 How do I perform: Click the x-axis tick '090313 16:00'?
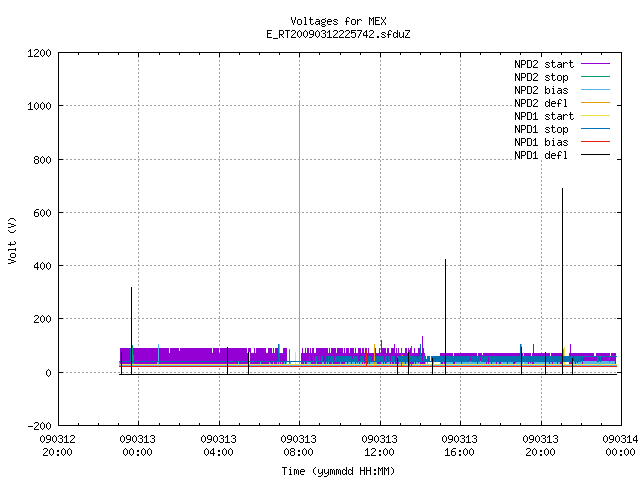pos(460,446)
